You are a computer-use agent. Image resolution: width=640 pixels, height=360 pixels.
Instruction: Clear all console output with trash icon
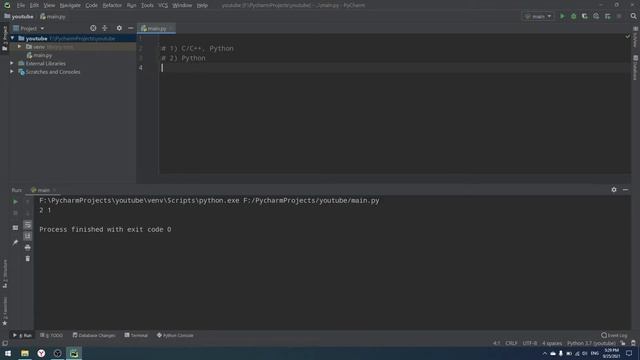(x=28, y=259)
